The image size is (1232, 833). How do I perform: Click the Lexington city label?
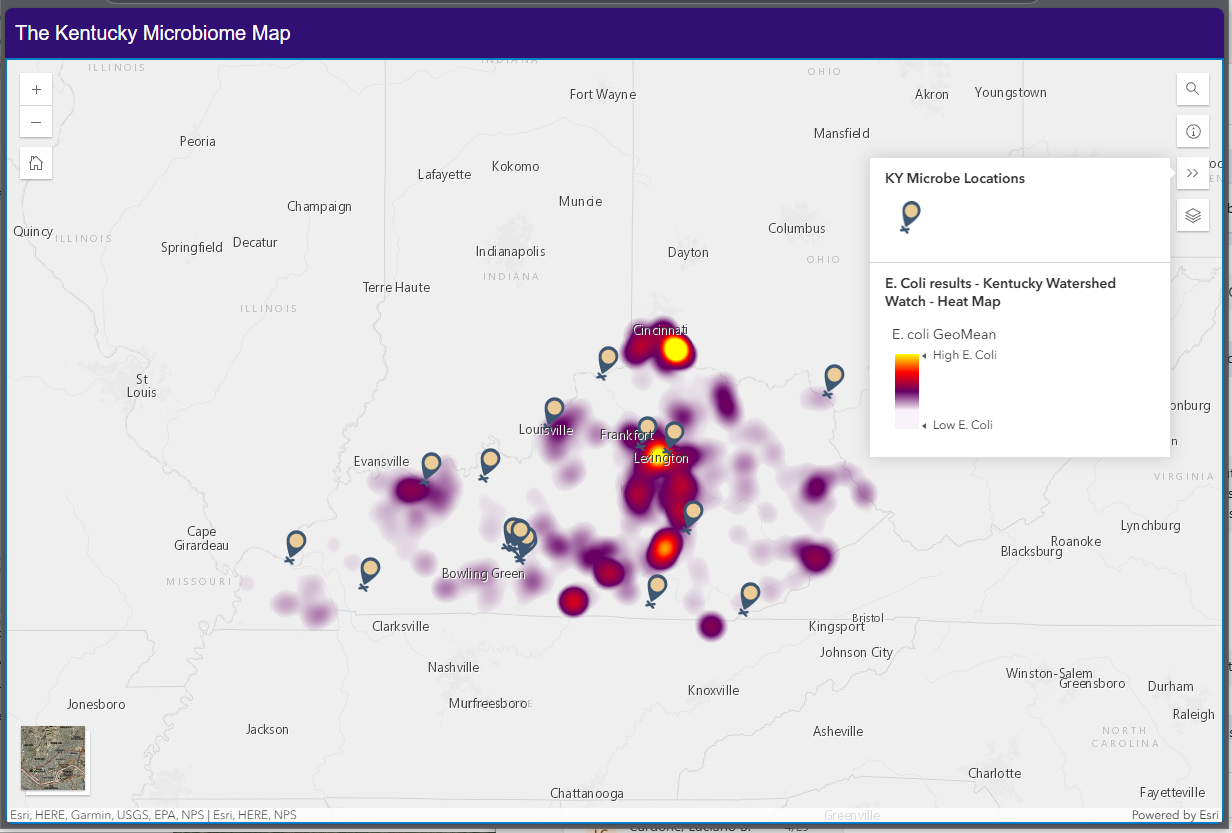[661, 459]
